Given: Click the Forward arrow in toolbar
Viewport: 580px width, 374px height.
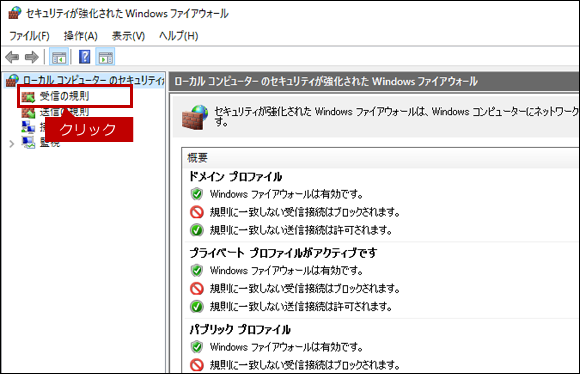Looking at the screenshot, I should coord(31,57).
